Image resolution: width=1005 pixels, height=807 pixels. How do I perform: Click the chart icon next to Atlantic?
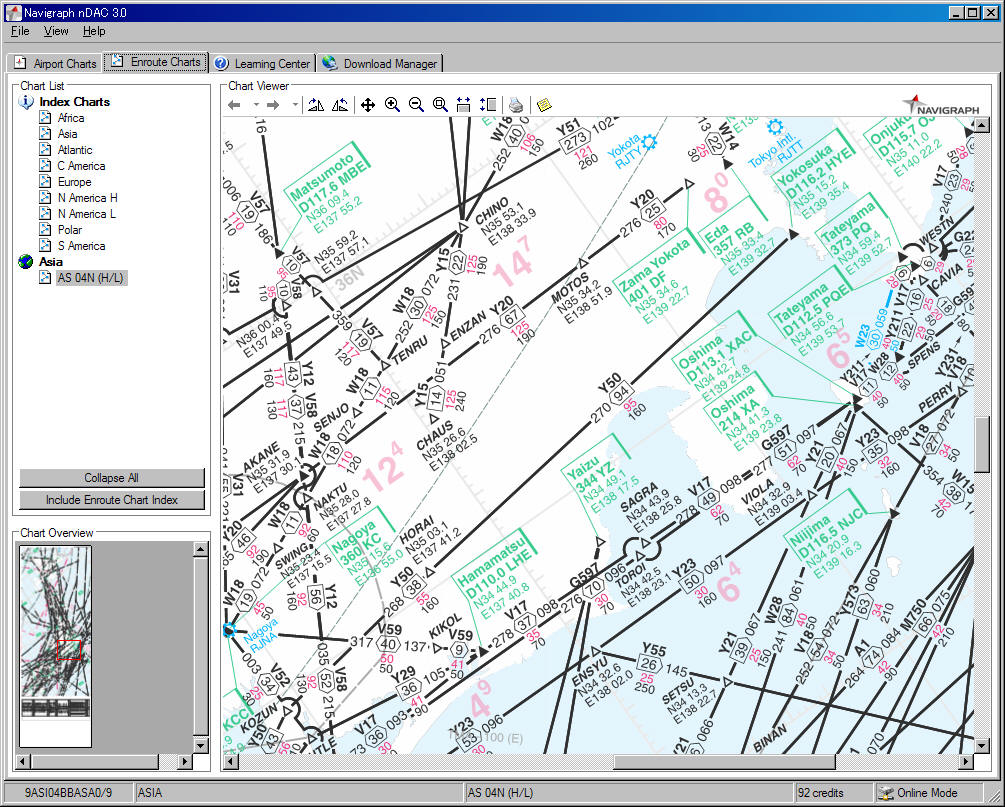(45, 149)
